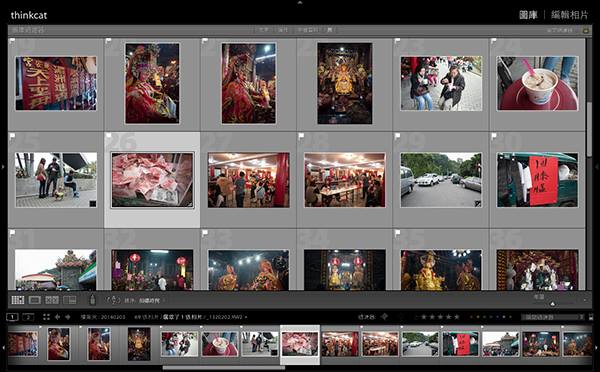This screenshot has width=600, height=372.
Task: Open the toolbar content options triangle
Action: [585, 300]
